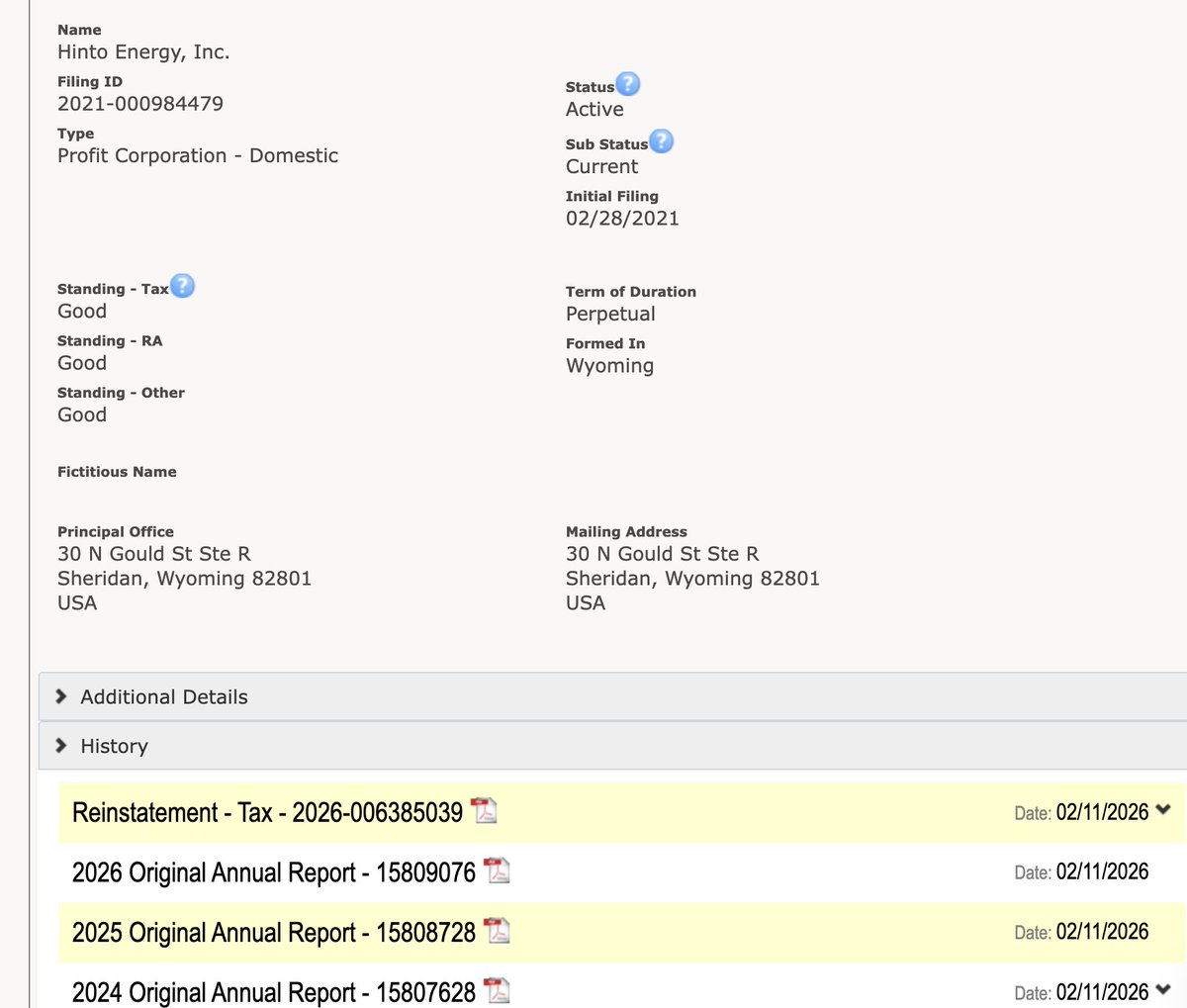Expand the History section
The height and width of the screenshot is (1008, 1187).
[612, 746]
